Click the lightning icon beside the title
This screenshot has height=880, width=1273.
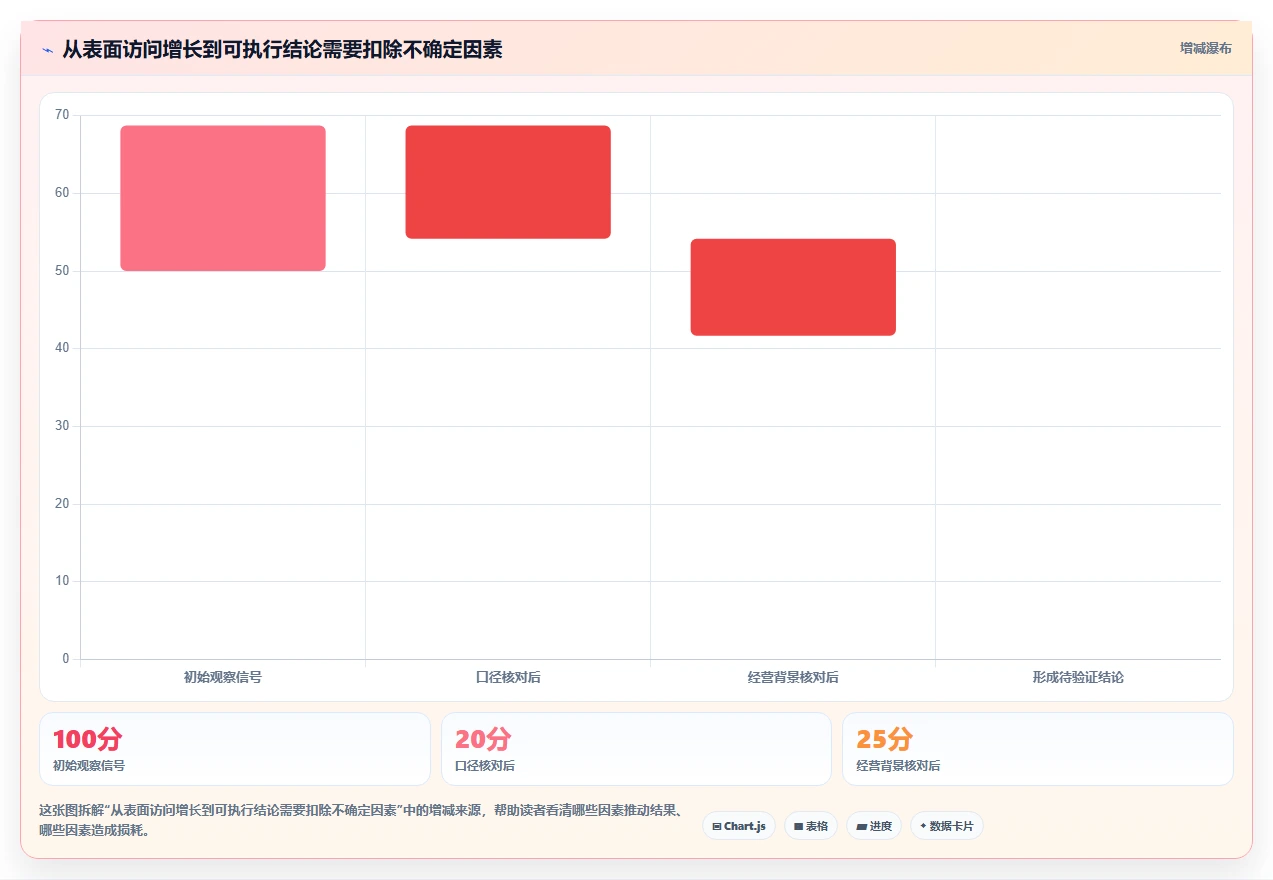click(x=47, y=50)
